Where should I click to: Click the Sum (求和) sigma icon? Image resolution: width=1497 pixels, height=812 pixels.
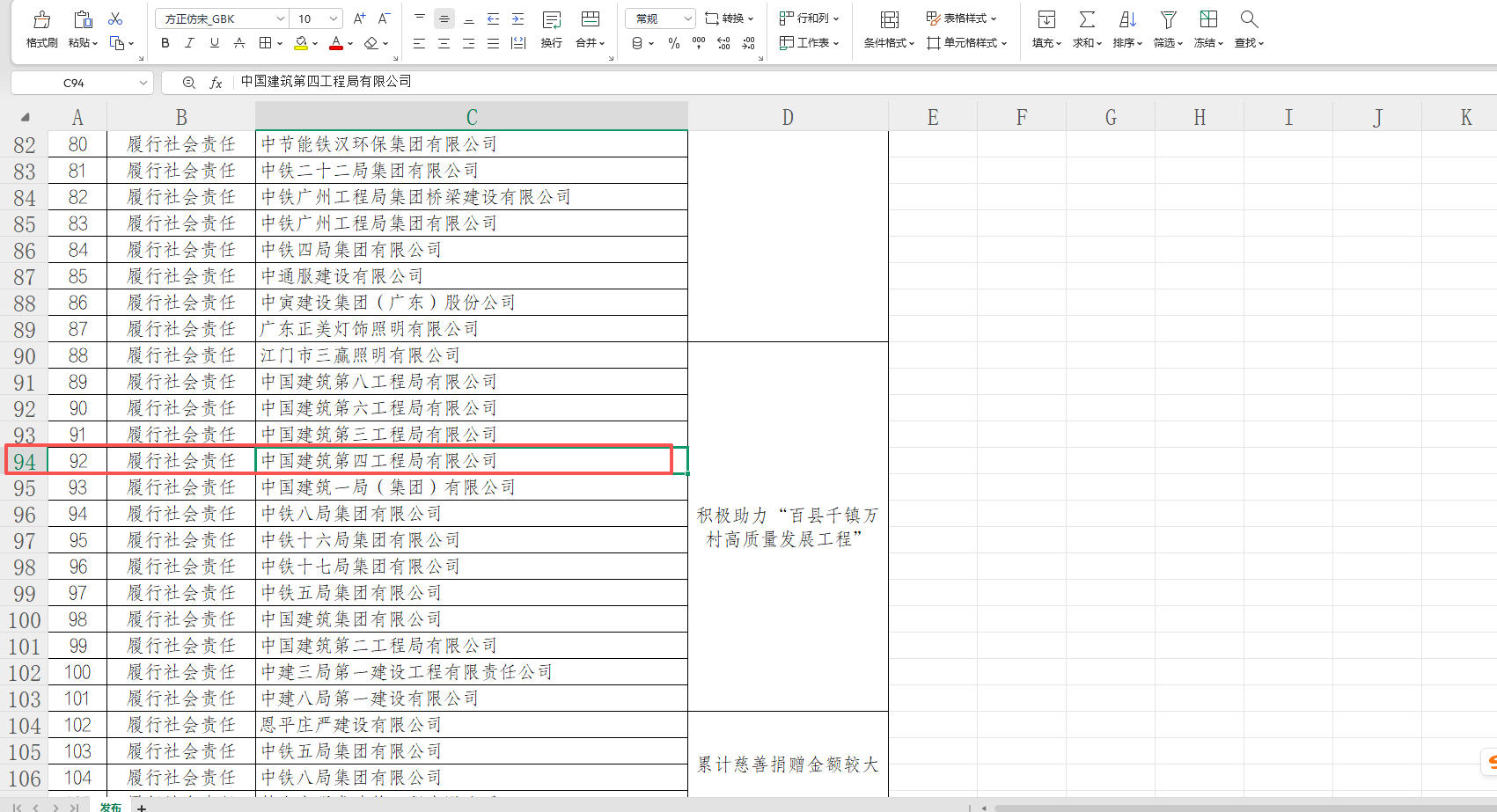coord(1087,20)
